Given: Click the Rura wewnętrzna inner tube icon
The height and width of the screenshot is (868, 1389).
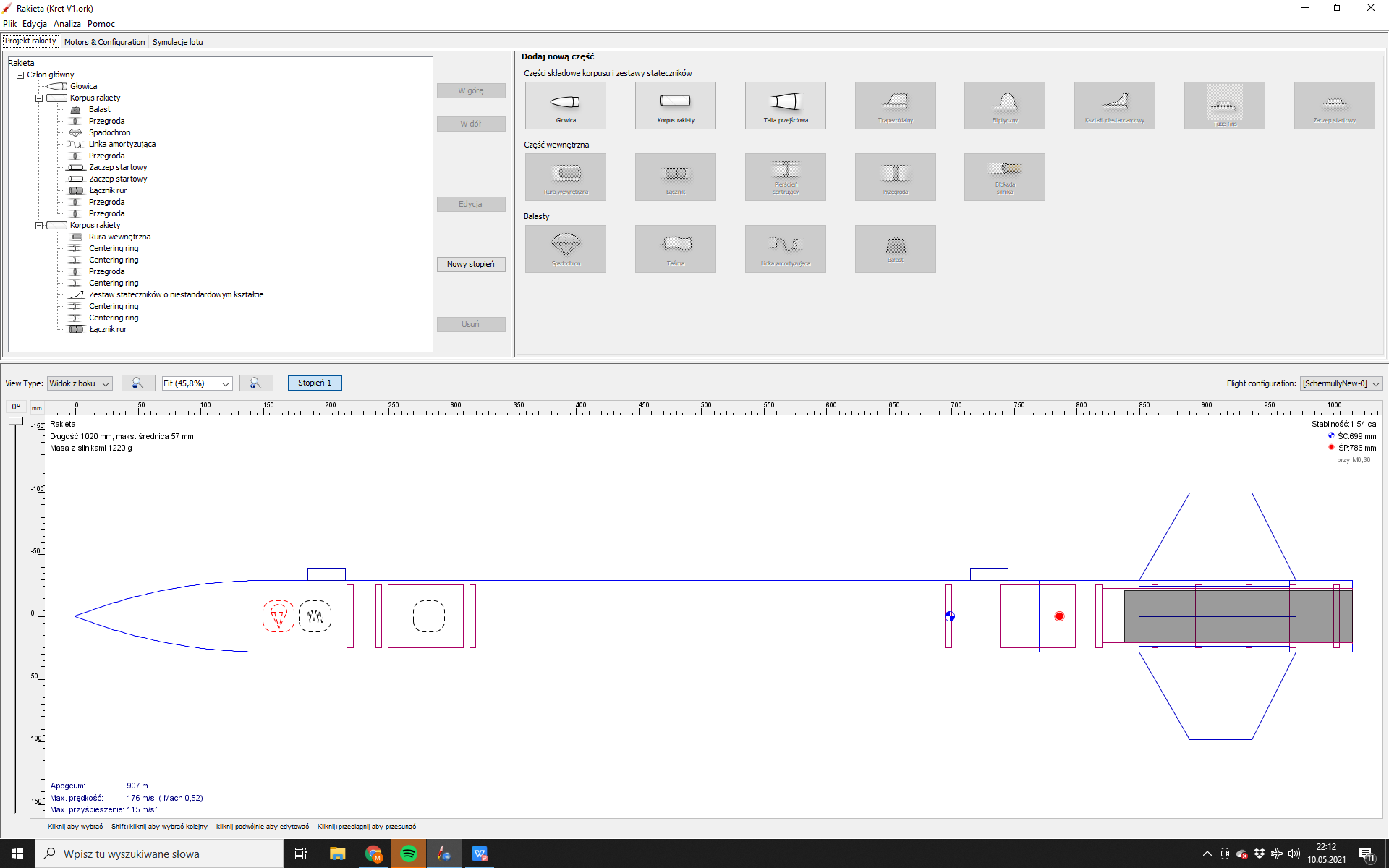Looking at the screenshot, I should pyautogui.click(x=566, y=177).
